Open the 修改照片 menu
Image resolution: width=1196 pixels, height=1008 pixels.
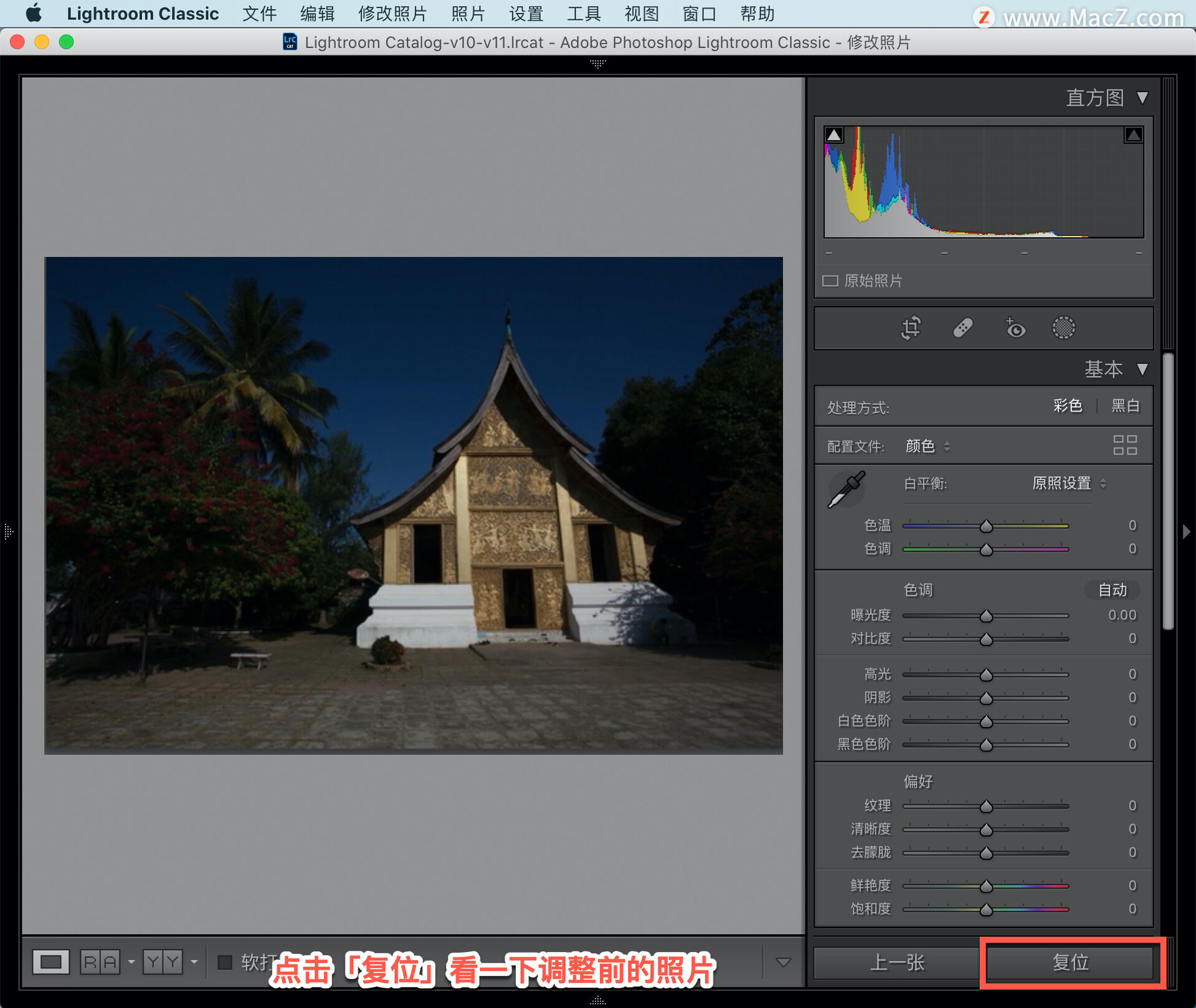tap(392, 14)
